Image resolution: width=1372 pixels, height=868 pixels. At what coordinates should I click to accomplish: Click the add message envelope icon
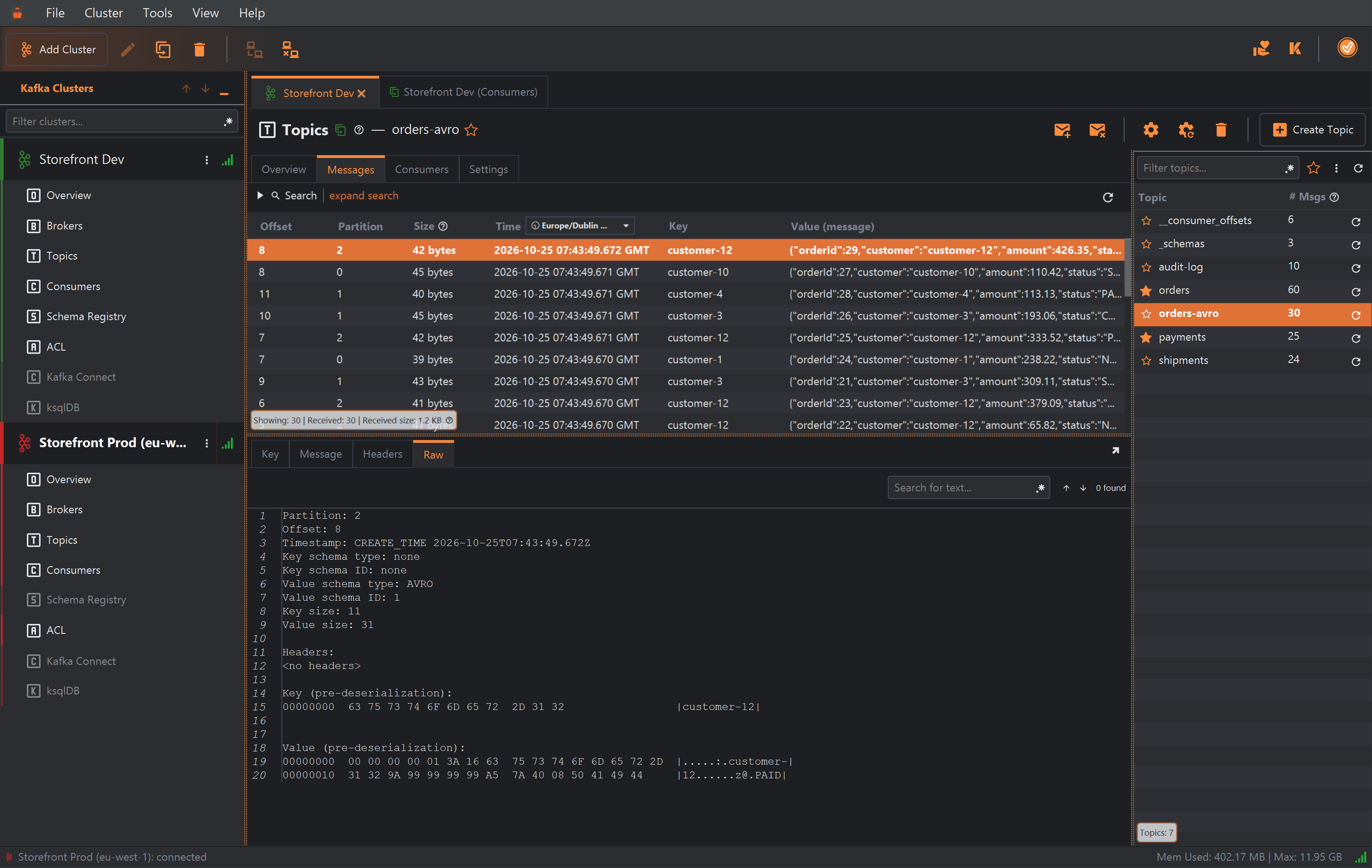[x=1062, y=130]
